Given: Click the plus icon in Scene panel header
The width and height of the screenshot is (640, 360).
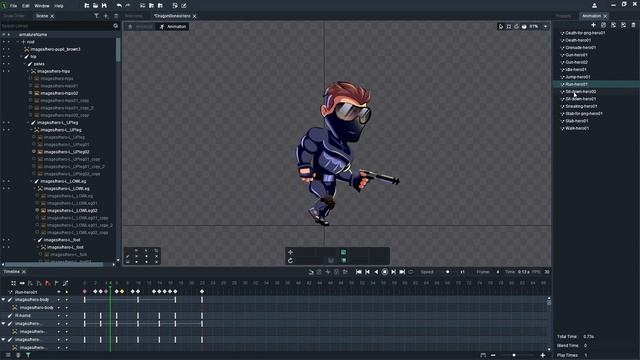Looking at the screenshot, I should (106, 16).
